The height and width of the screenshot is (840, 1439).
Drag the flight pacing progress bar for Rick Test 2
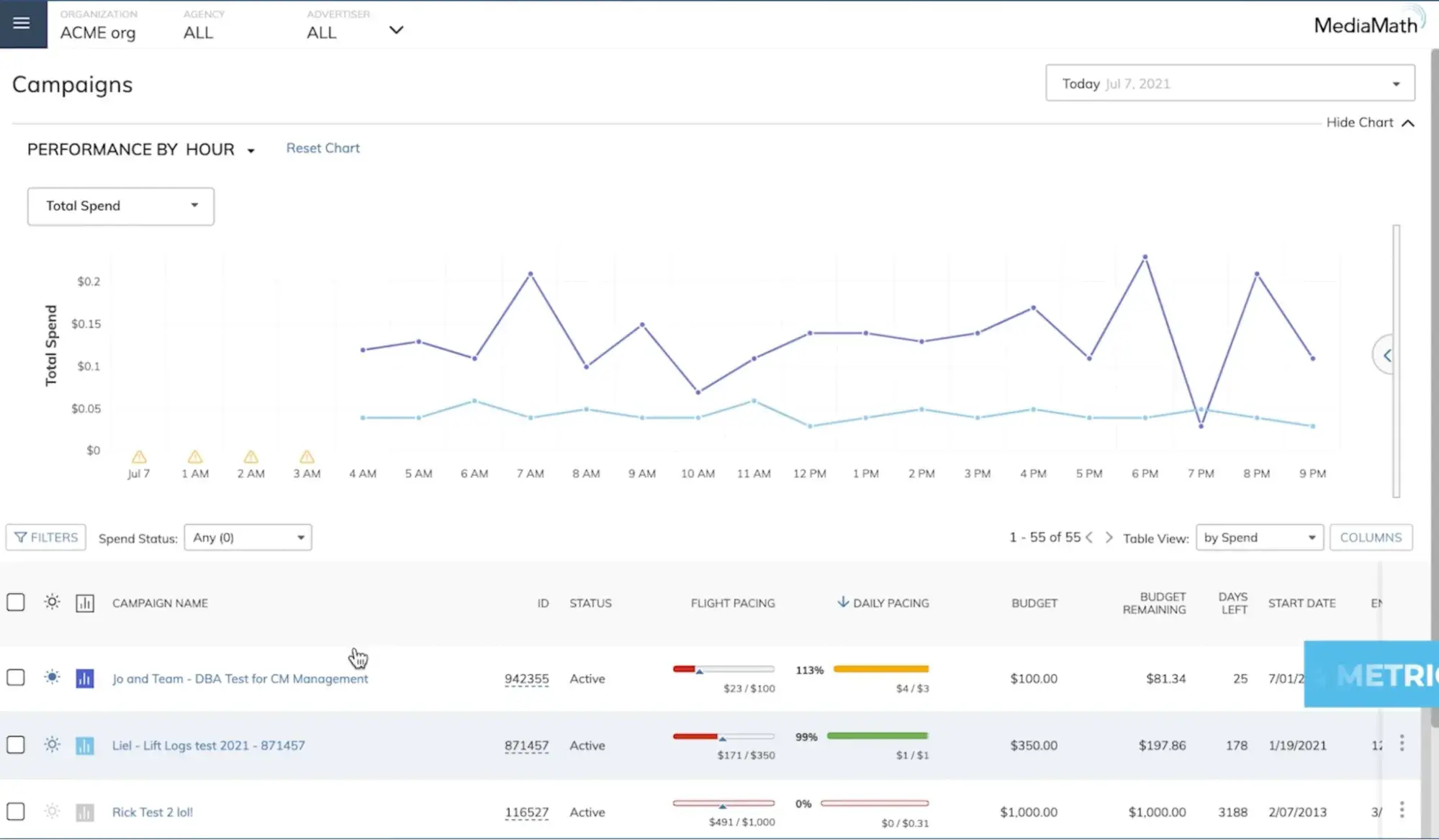click(x=722, y=806)
